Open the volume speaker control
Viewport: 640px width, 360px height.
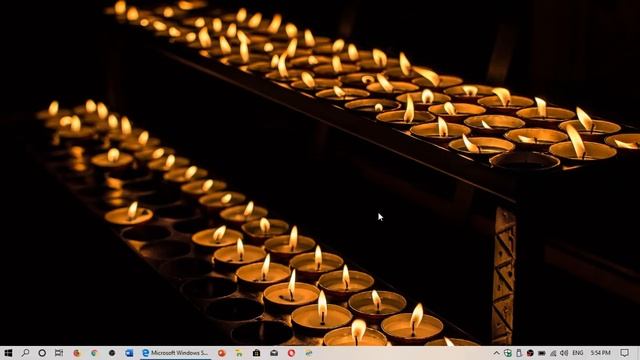[564, 353]
